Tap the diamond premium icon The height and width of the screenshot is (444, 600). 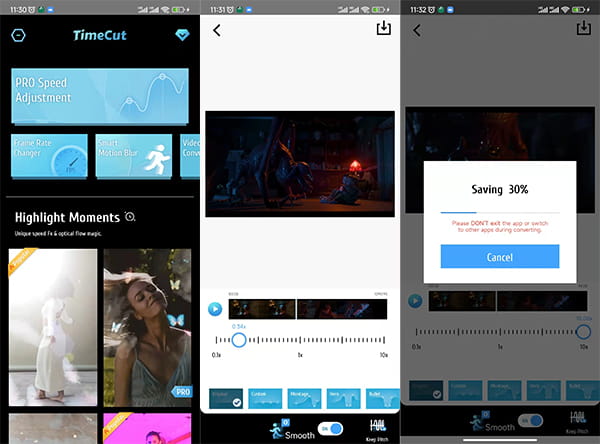point(182,35)
